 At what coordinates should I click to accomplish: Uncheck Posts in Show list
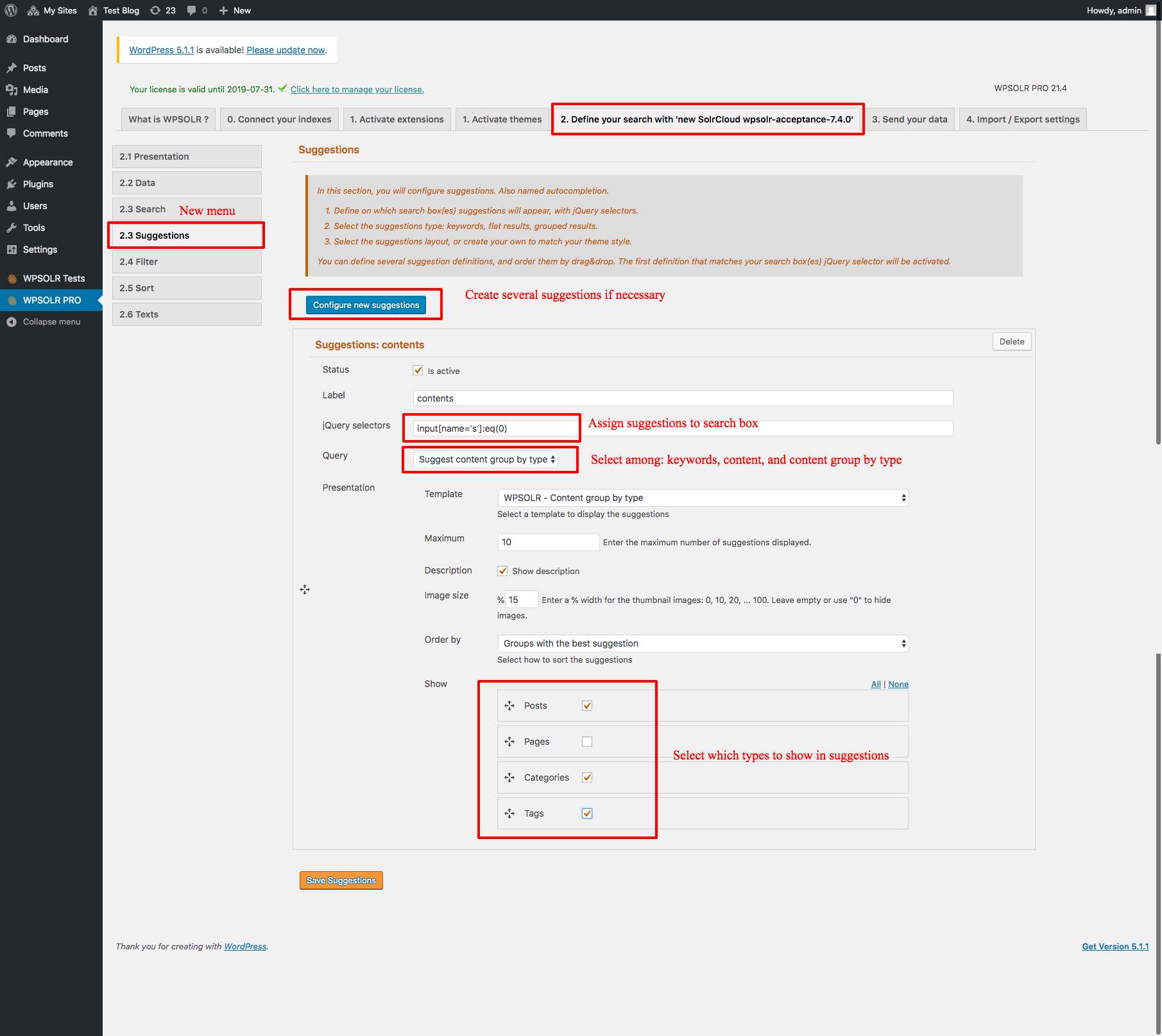coord(587,706)
